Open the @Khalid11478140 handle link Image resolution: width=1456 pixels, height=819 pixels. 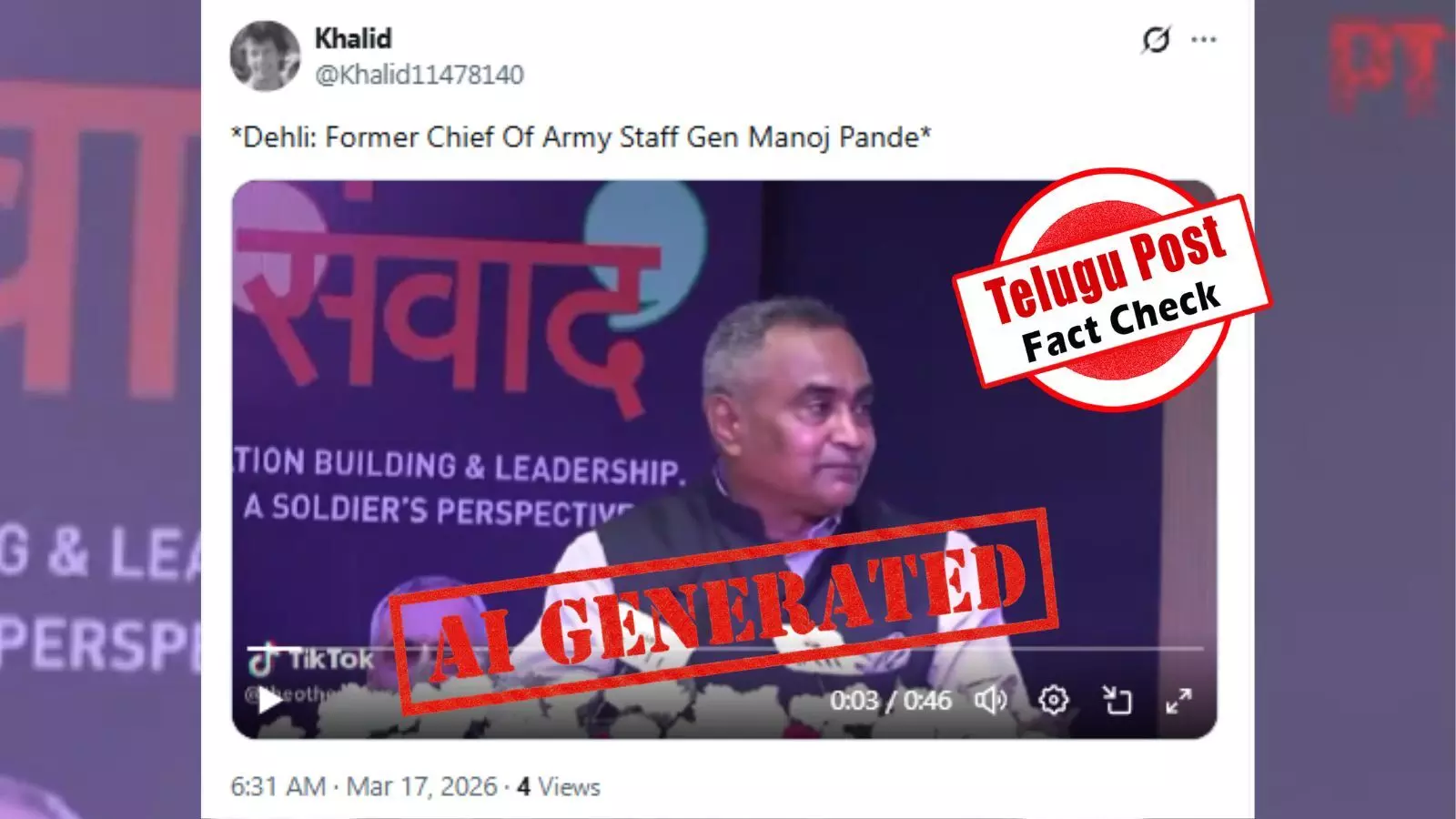click(x=420, y=75)
